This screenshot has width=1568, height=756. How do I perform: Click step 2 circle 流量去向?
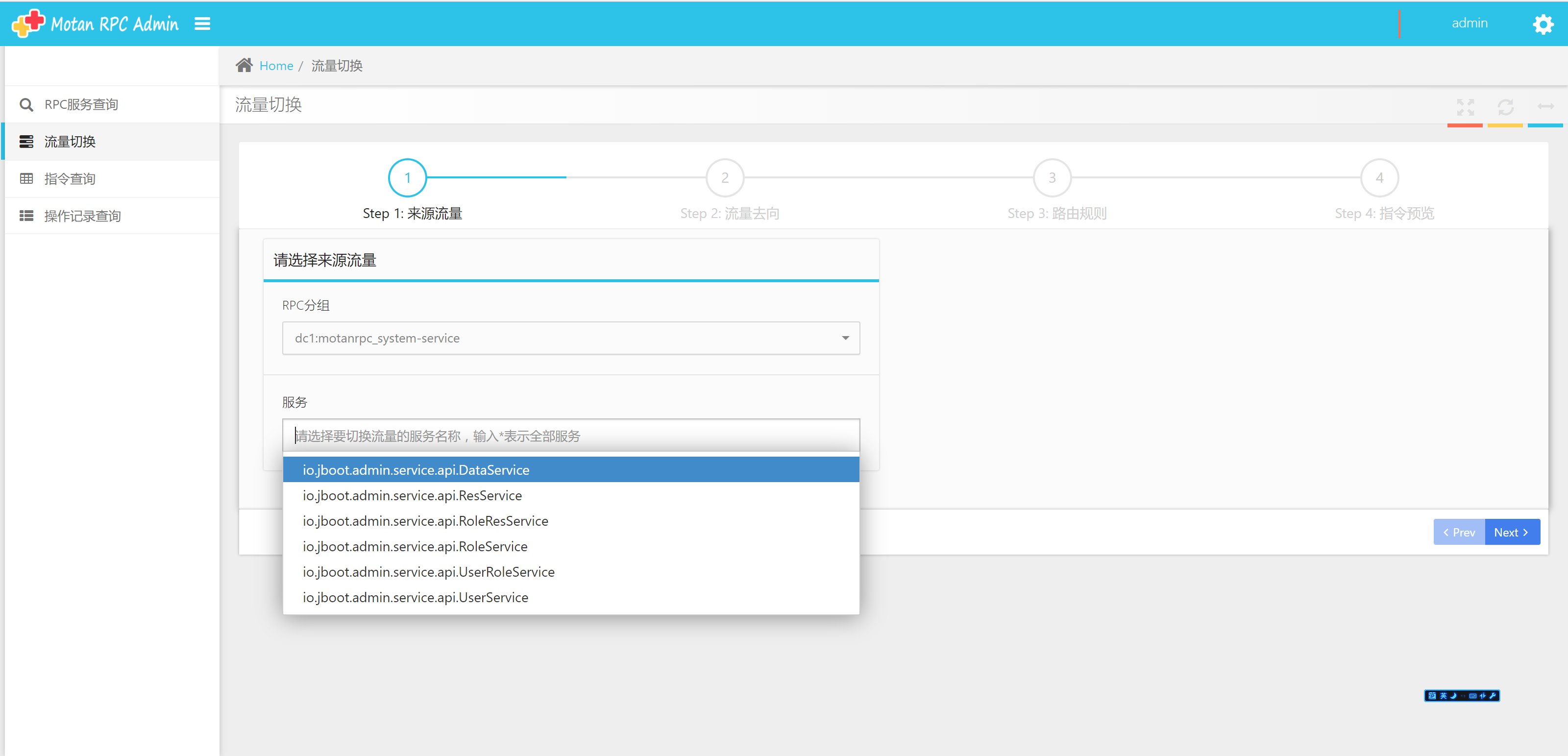pyautogui.click(x=724, y=178)
